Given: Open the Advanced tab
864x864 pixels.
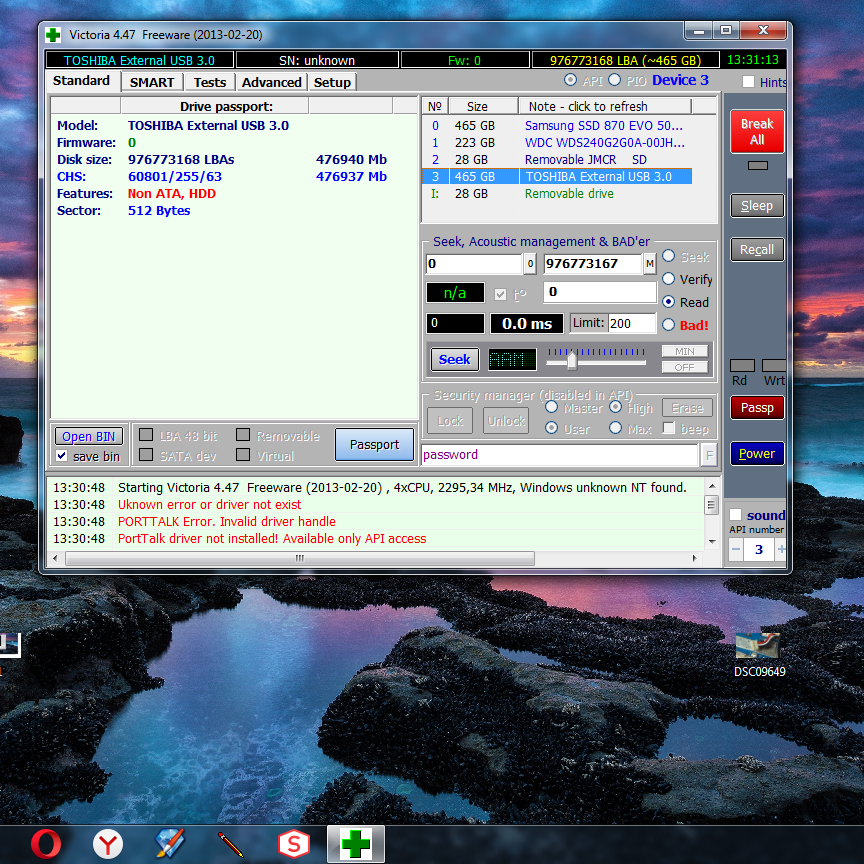Looking at the screenshot, I should click(x=271, y=82).
